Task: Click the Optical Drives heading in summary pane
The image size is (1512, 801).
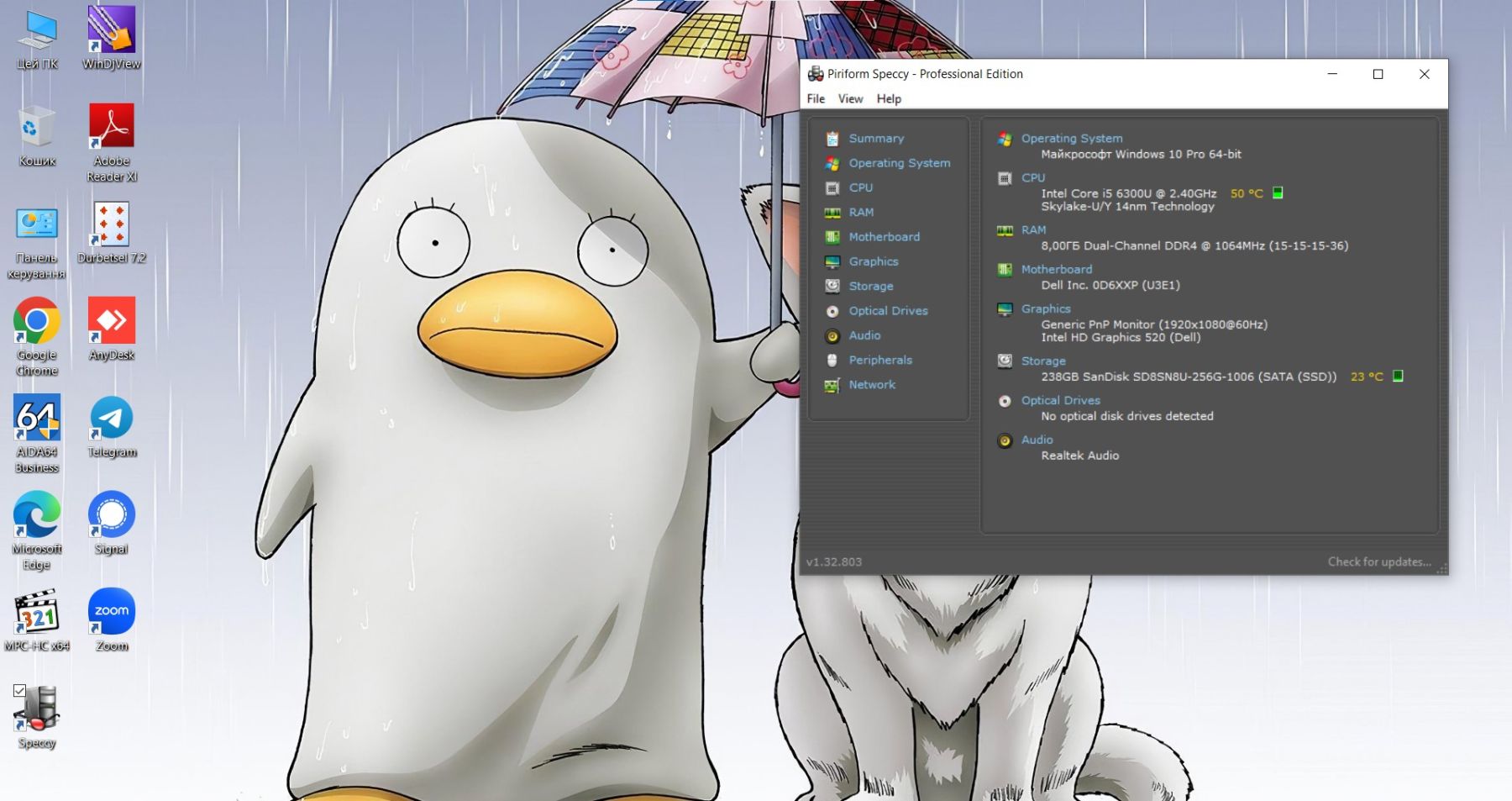Action: click(1061, 401)
